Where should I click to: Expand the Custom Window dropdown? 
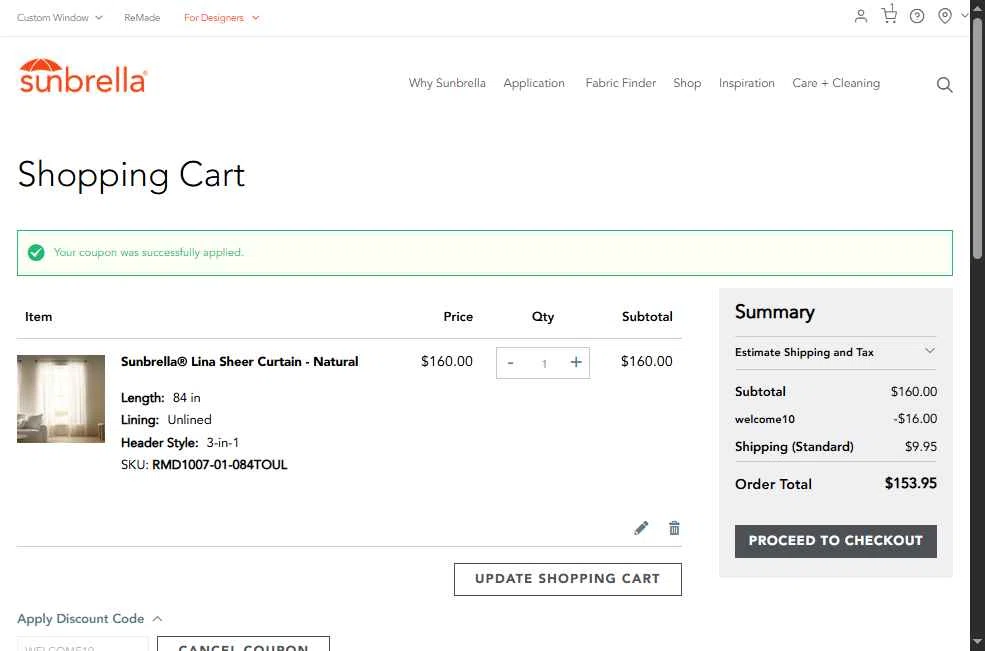point(59,18)
